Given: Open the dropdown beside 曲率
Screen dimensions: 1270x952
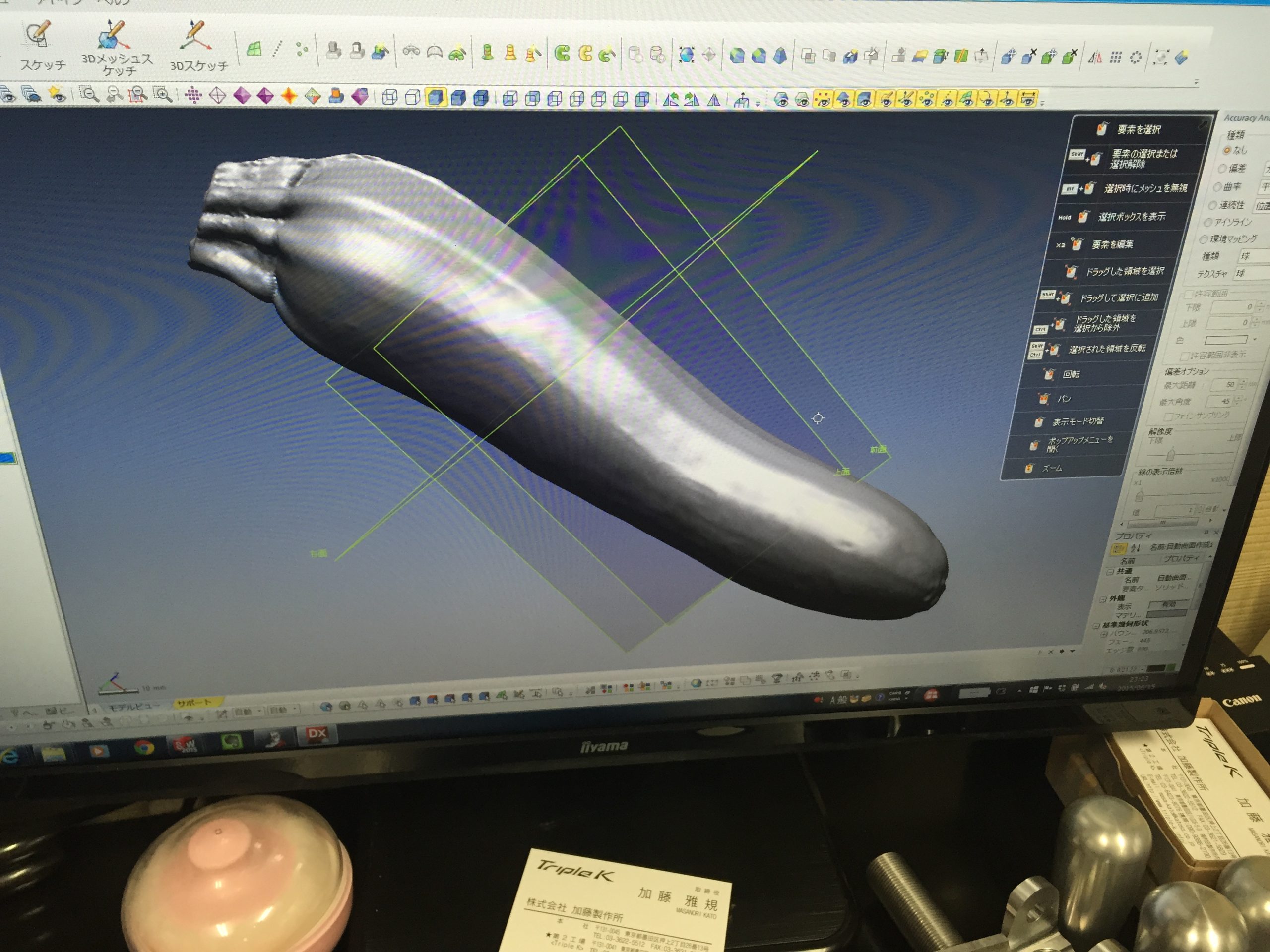Looking at the screenshot, I should tap(1264, 186).
